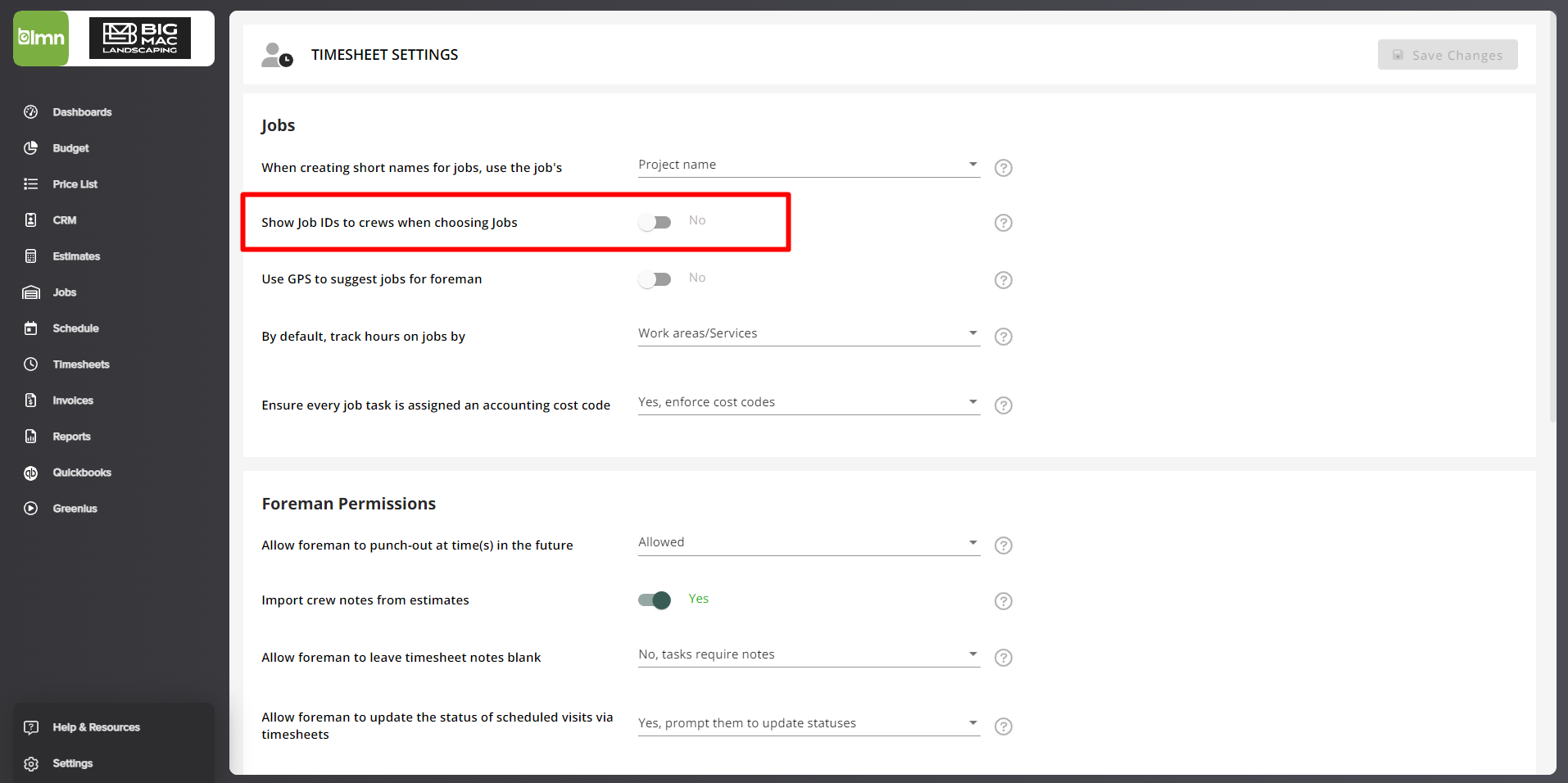This screenshot has width=1568, height=783.
Task: Open help for track hours on jobs setting
Action: click(x=1004, y=337)
